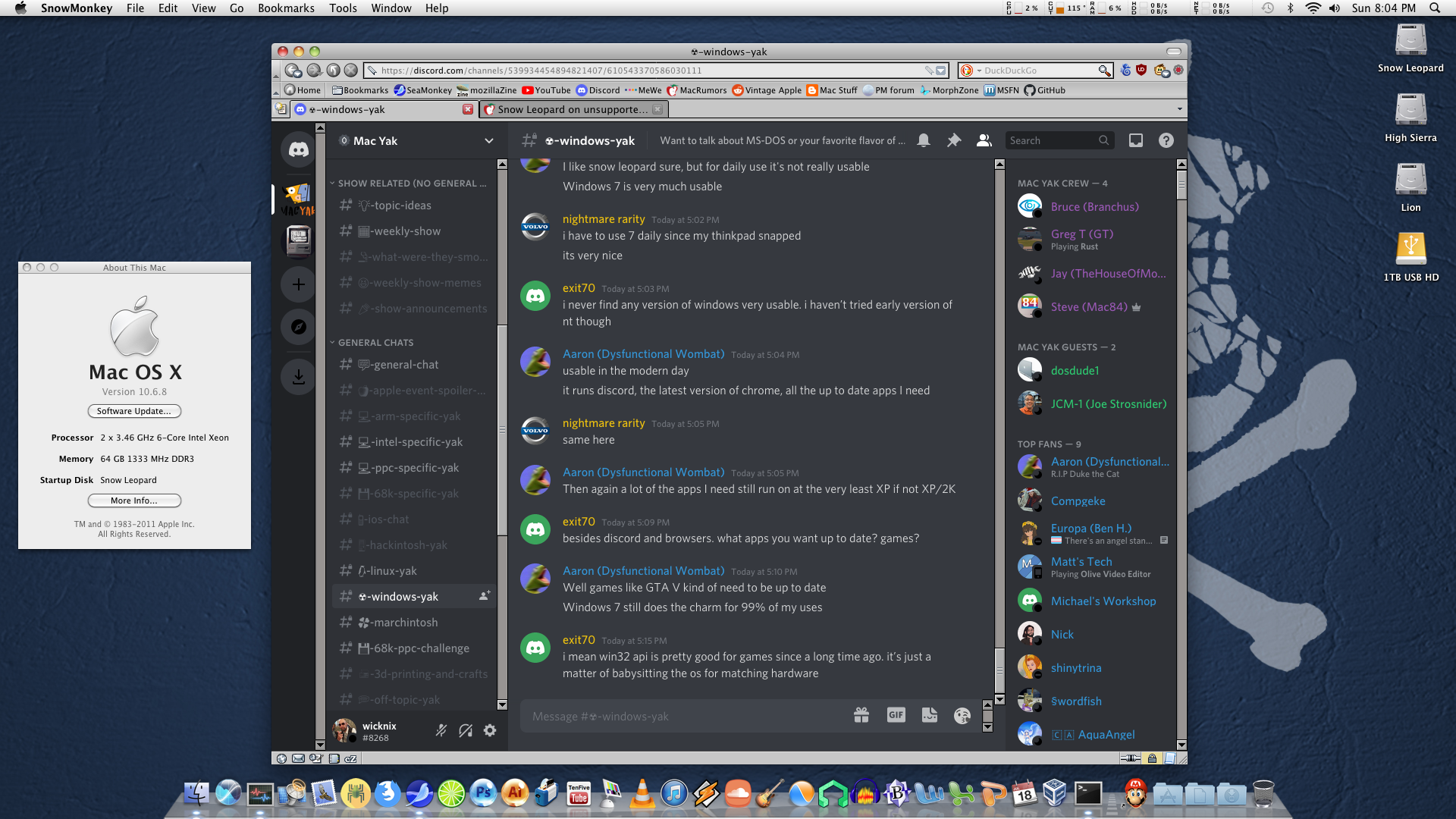Viewport: 1456px width, 819px height.
Task: Collapse Show Related category
Action: click(x=409, y=184)
